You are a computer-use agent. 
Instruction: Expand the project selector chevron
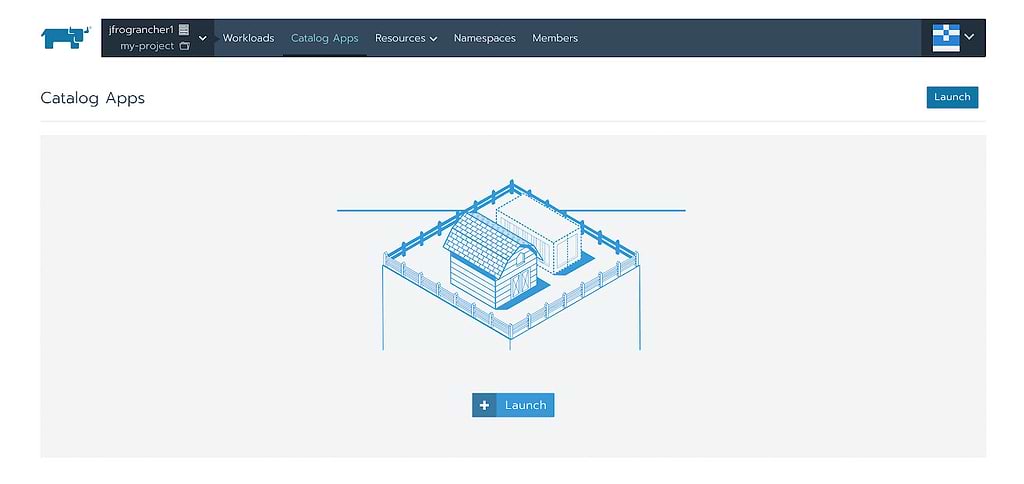(x=202, y=38)
